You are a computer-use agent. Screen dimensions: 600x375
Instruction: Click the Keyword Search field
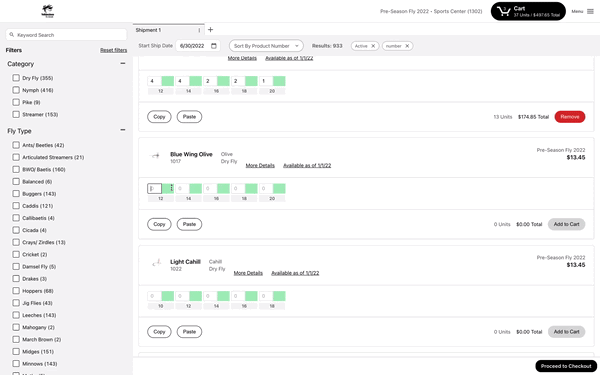[x=66, y=35]
